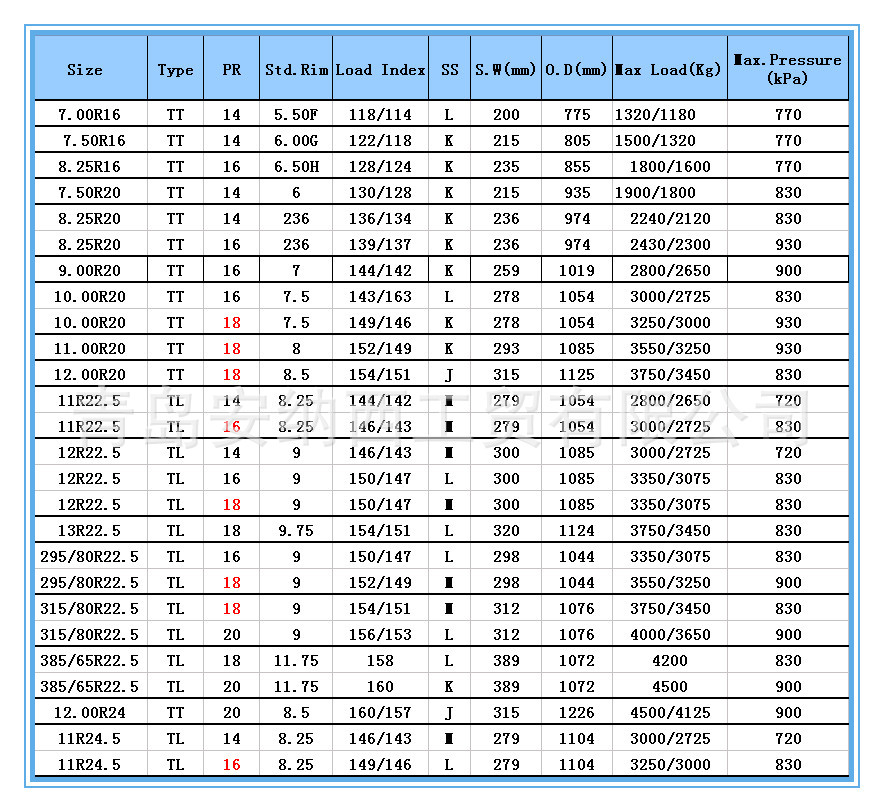Click rim value 6.50H
Image resolution: width=884 pixels, height=812 pixels.
pyautogui.click(x=296, y=166)
